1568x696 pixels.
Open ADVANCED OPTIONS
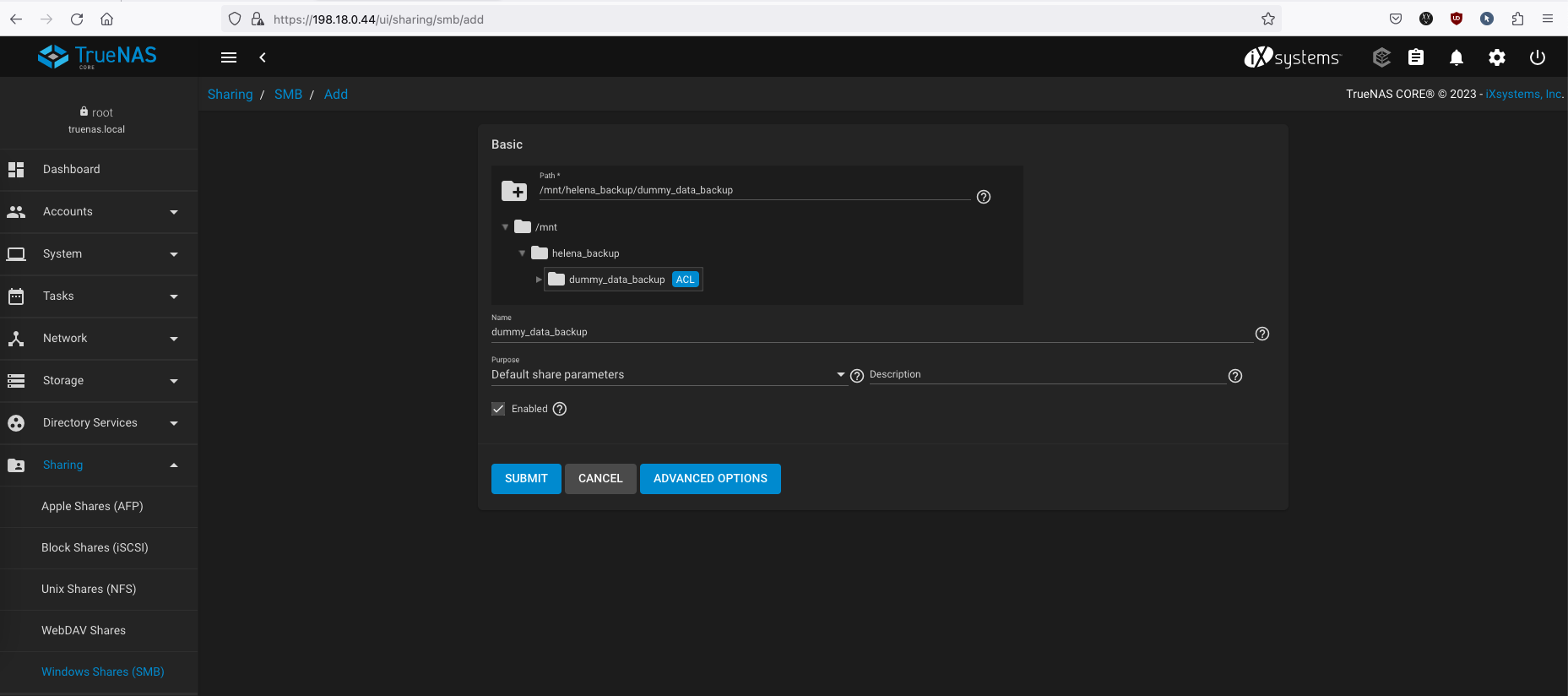click(710, 479)
